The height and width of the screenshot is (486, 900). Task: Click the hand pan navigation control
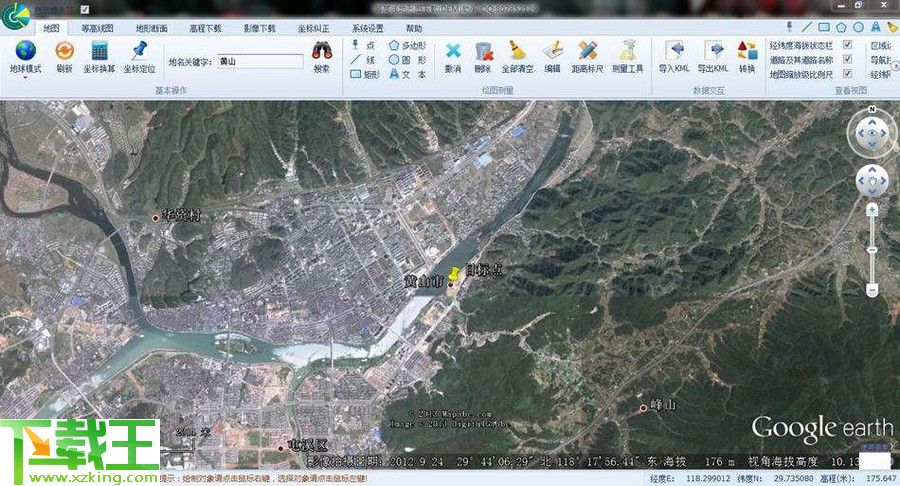[x=872, y=181]
